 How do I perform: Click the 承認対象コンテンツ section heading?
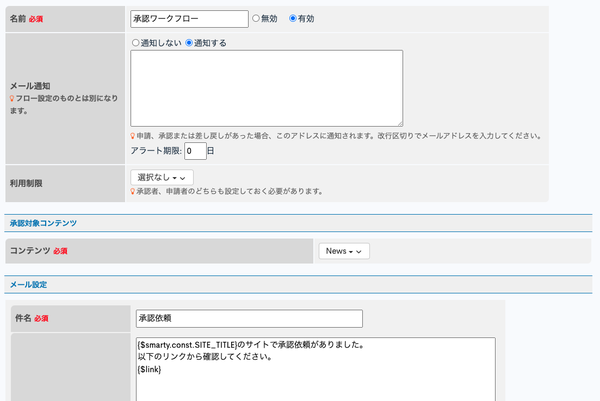point(43,223)
